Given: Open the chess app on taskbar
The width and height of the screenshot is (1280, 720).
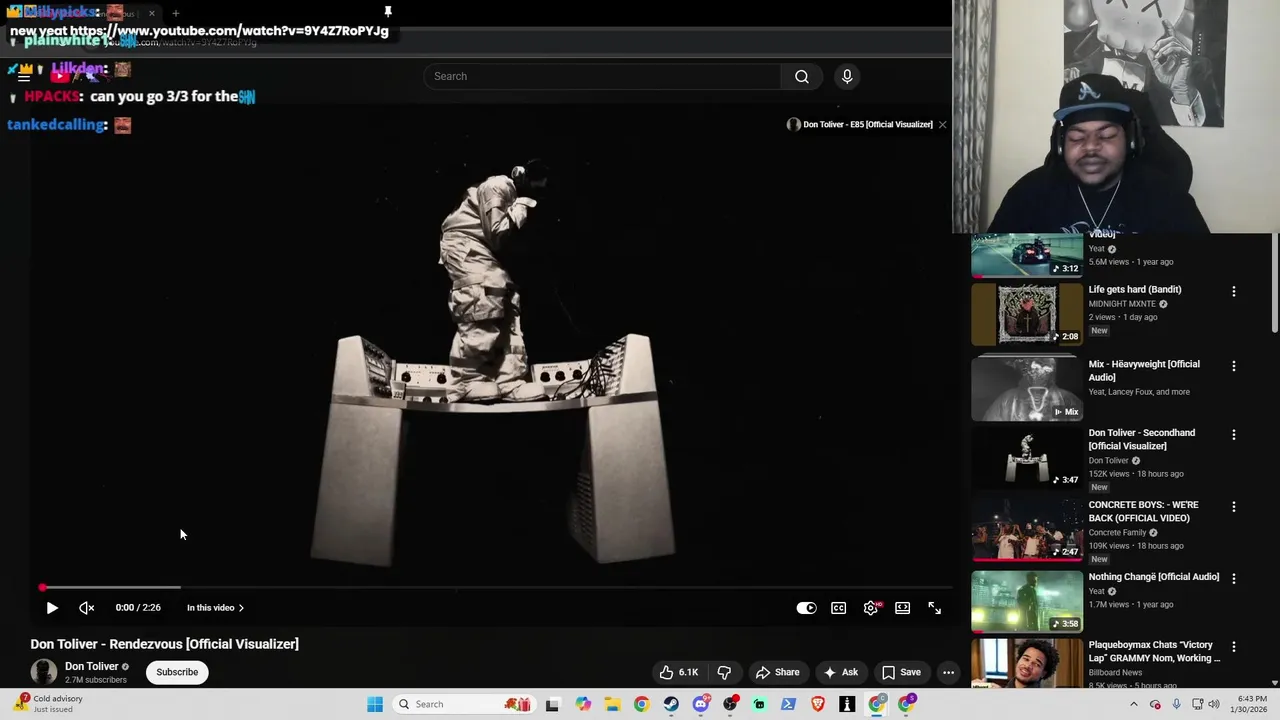Looking at the screenshot, I should 847,704.
